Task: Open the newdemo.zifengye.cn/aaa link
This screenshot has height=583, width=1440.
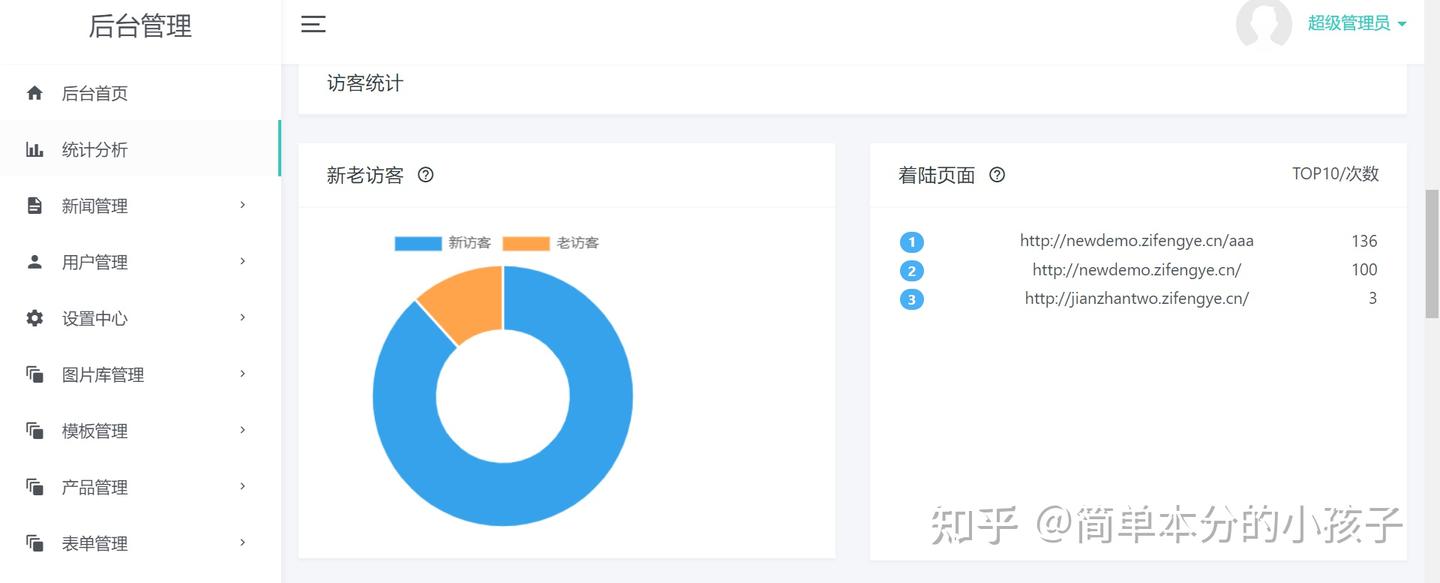Action: [x=1137, y=240]
